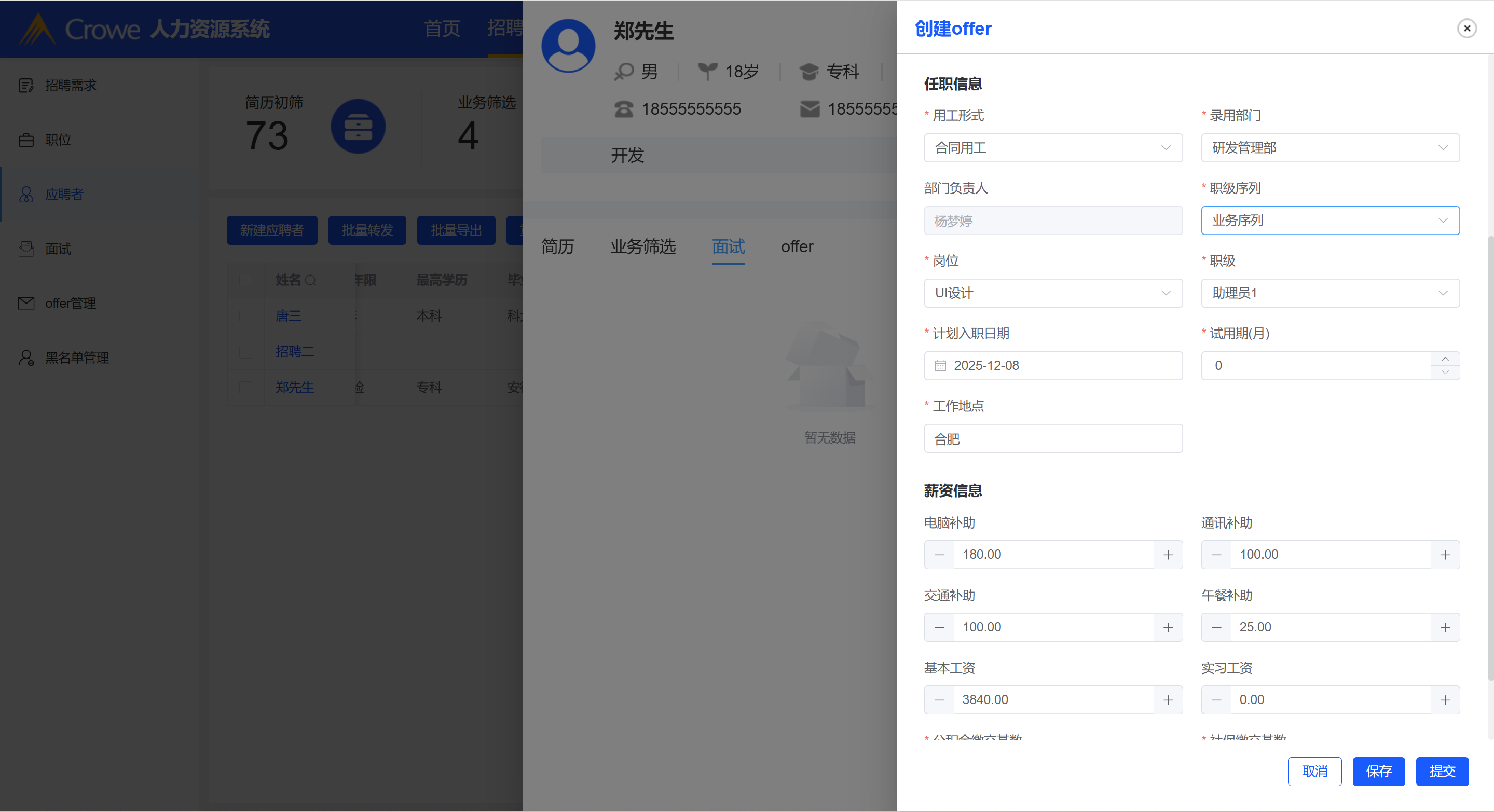Switch to the 业务筛选 tab
This screenshot has height=812, width=1494.
pos(642,247)
